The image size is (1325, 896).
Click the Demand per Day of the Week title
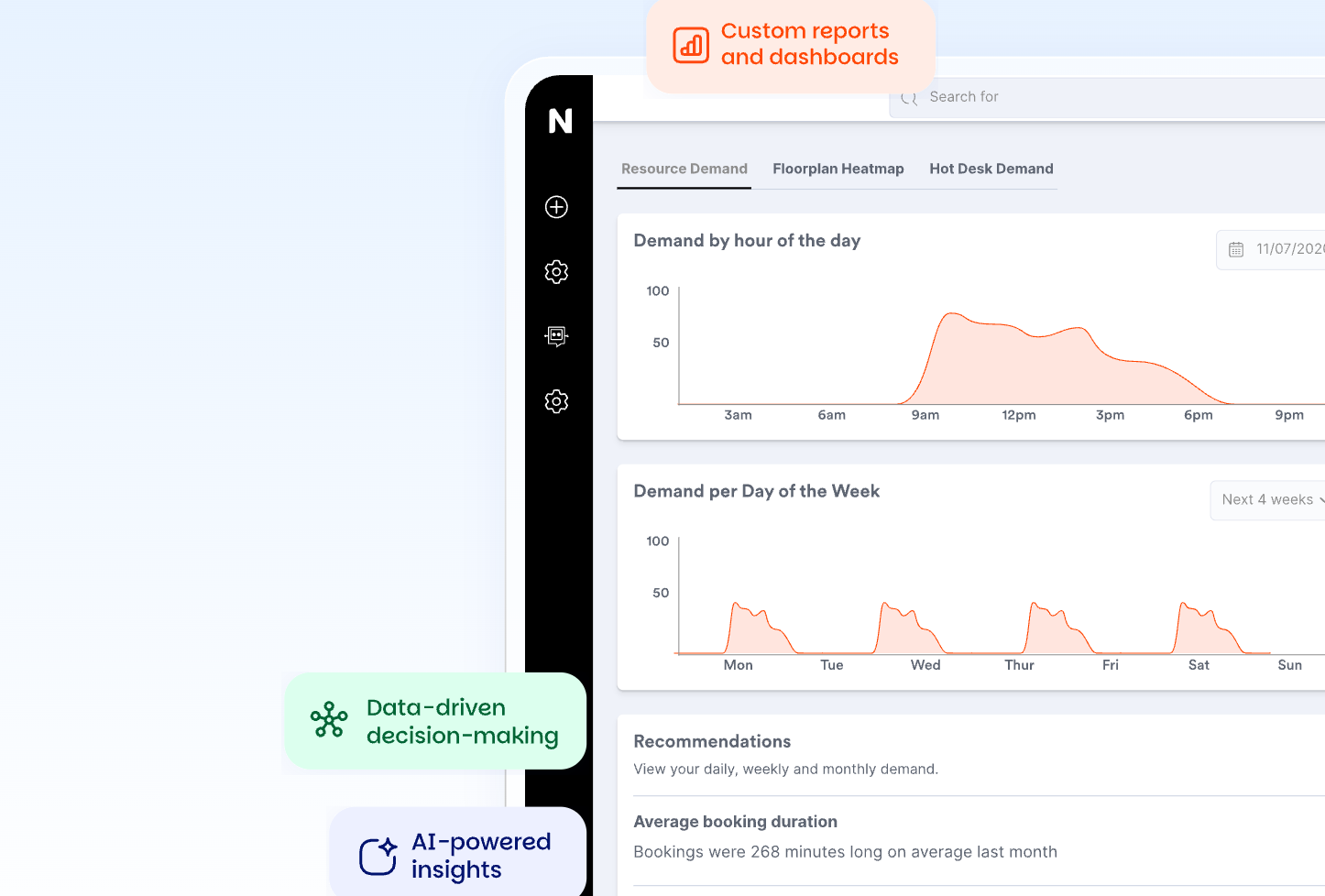click(x=756, y=491)
